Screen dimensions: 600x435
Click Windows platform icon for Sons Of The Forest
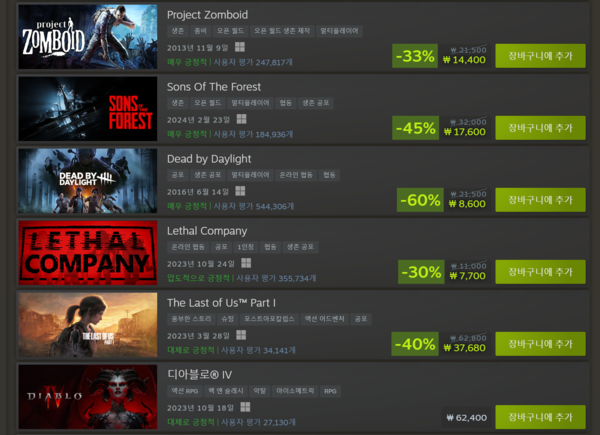click(241, 119)
